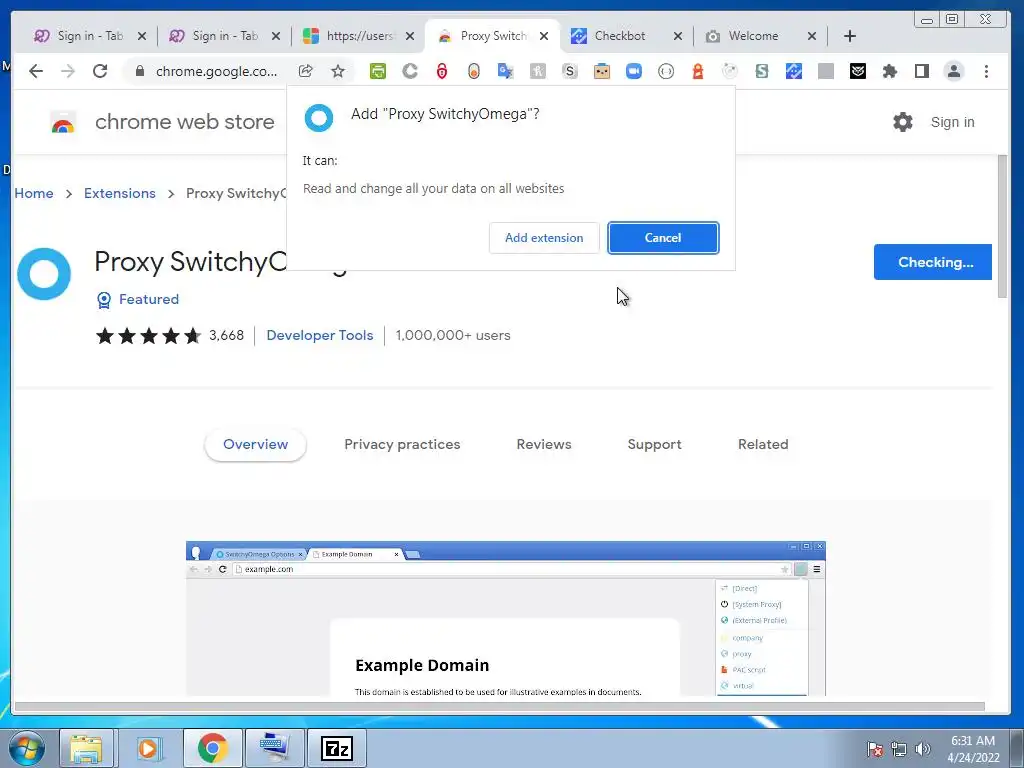Screen dimensions: 1024x768
Task: Click the extension screenshot preview image
Action: [x=505, y=618]
